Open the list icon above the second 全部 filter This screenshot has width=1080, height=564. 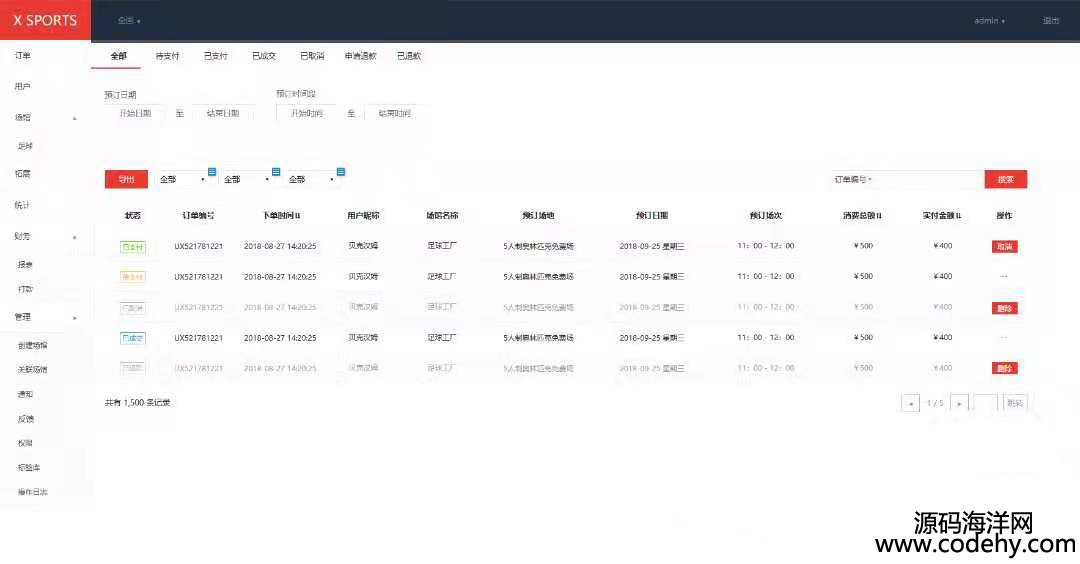(276, 171)
